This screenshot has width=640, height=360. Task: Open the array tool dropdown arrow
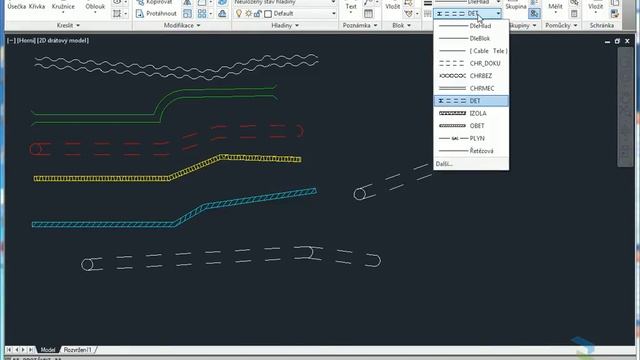211,14
